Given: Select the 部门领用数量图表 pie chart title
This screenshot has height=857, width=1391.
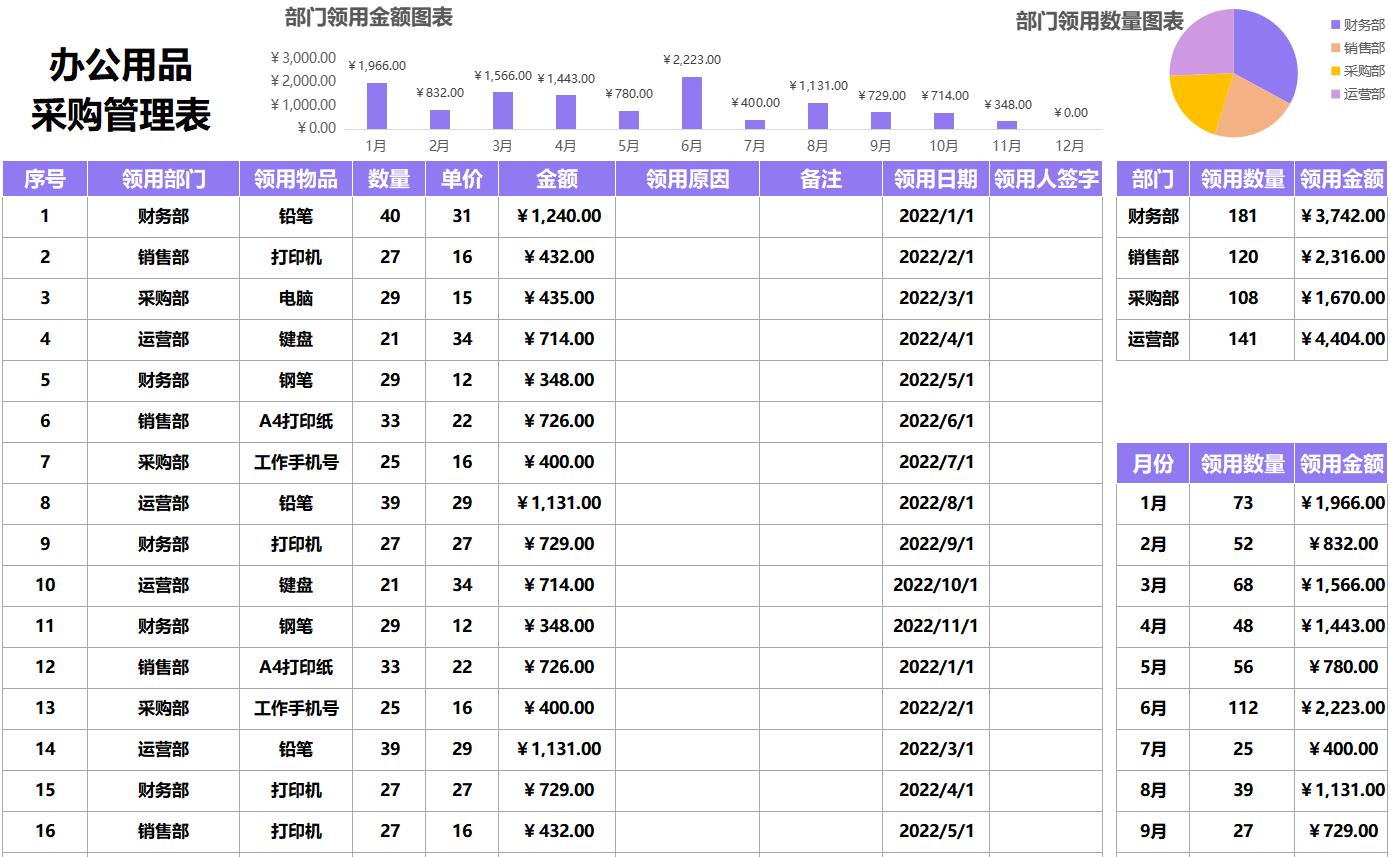Looking at the screenshot, I should point(1099,21).
